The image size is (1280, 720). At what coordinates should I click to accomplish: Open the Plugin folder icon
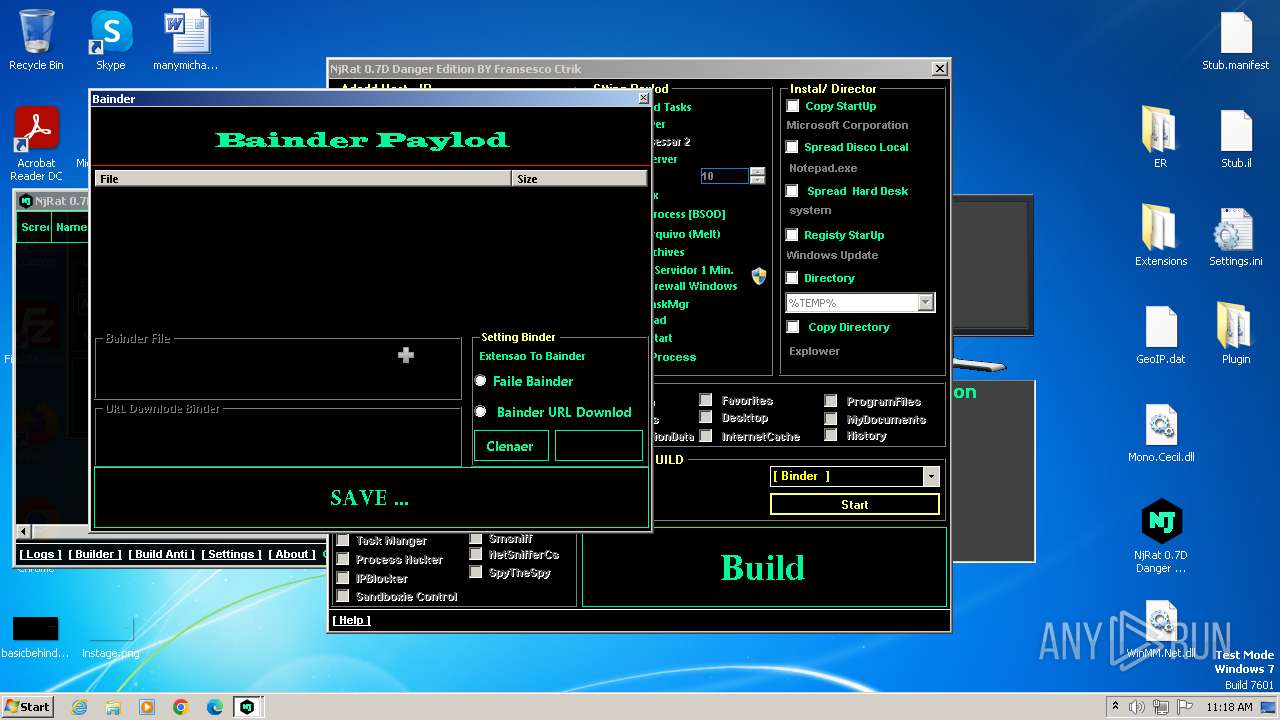1236,332
